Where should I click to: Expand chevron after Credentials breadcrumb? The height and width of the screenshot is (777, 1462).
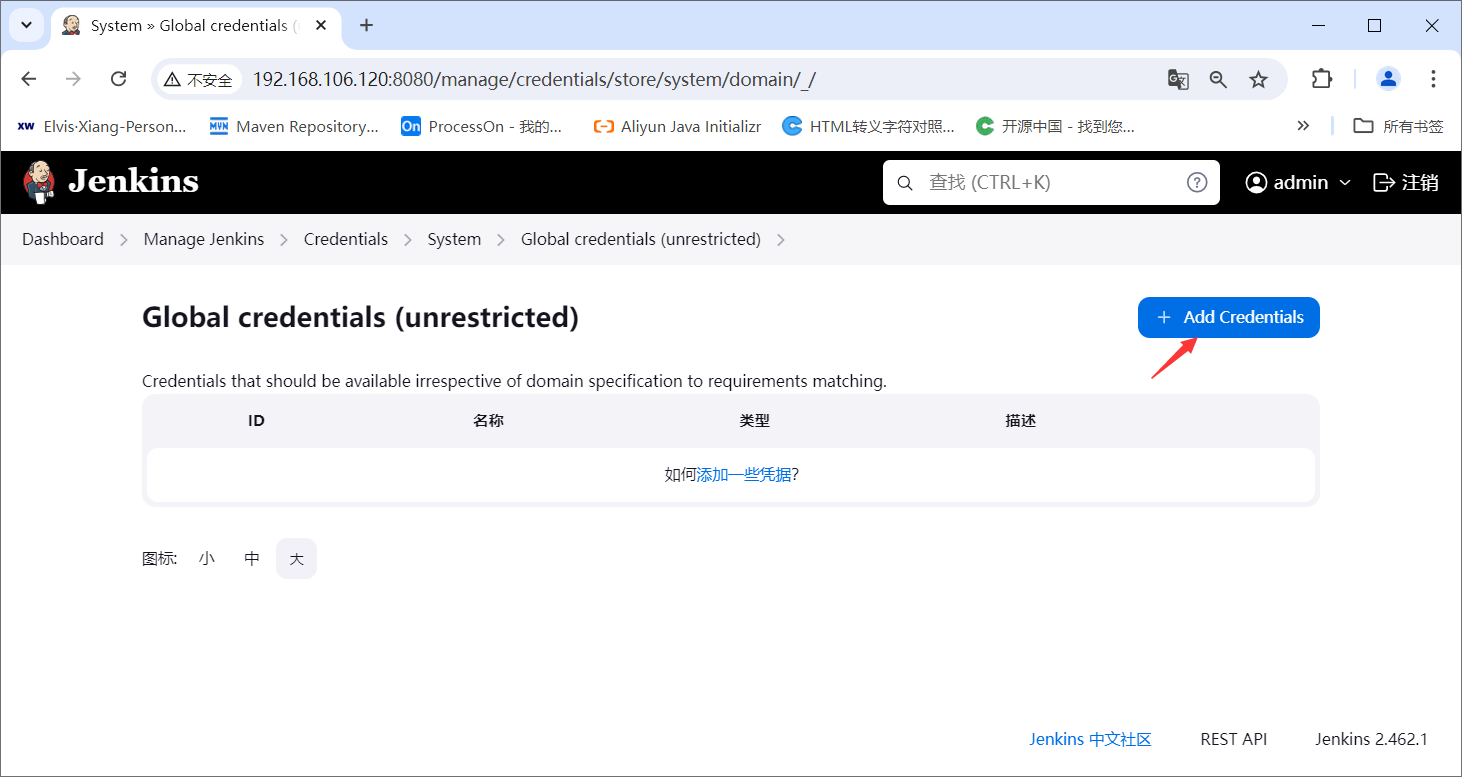408,240
